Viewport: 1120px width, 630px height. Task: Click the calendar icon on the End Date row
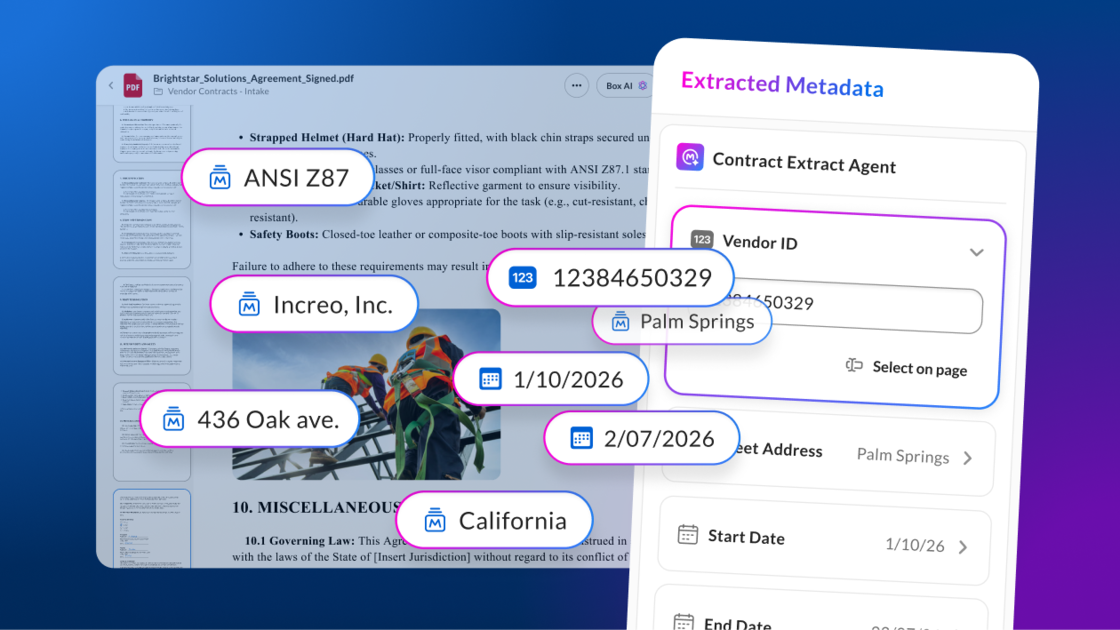pos(684,620)
